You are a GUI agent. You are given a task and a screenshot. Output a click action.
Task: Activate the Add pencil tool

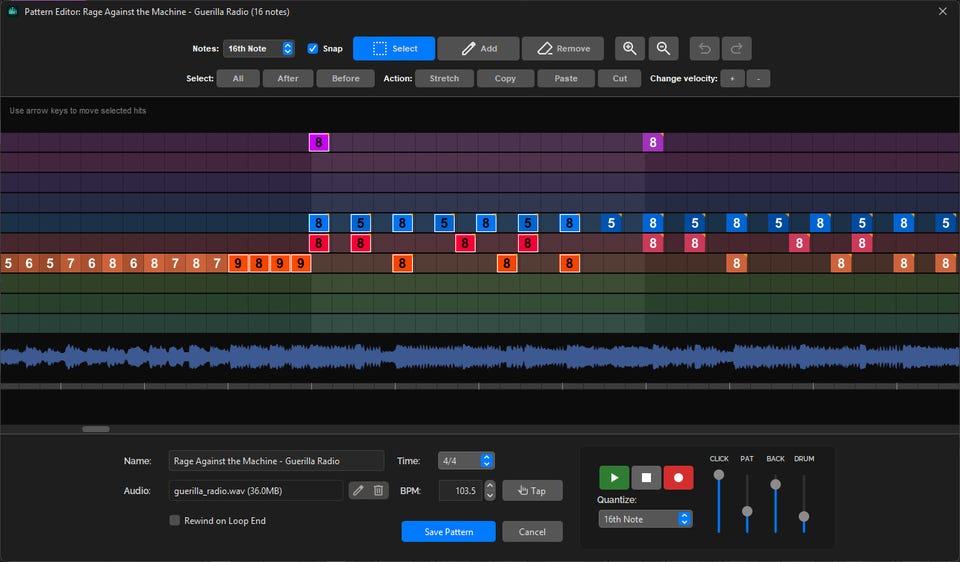[478, 48]
